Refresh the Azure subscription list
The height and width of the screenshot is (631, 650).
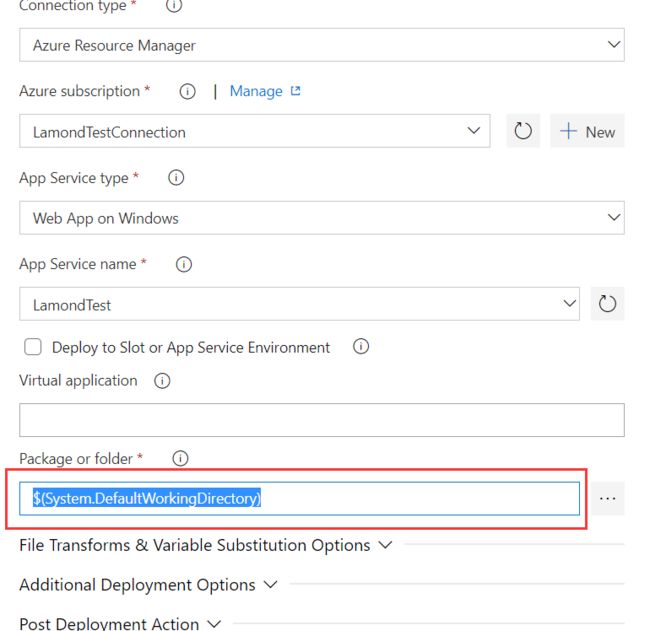coord(523,131)
